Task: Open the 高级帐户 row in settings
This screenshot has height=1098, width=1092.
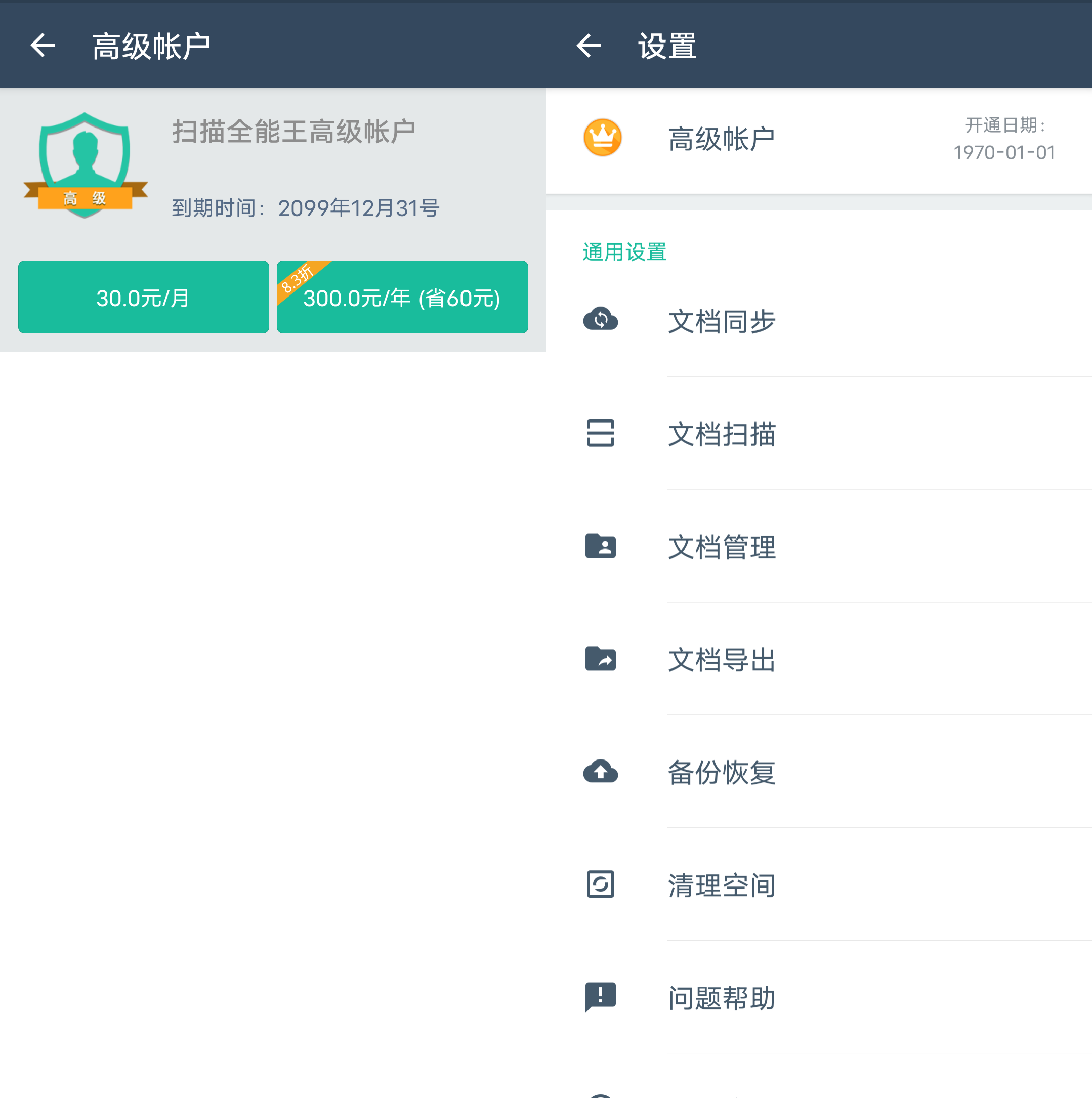Action: (819, 140)
